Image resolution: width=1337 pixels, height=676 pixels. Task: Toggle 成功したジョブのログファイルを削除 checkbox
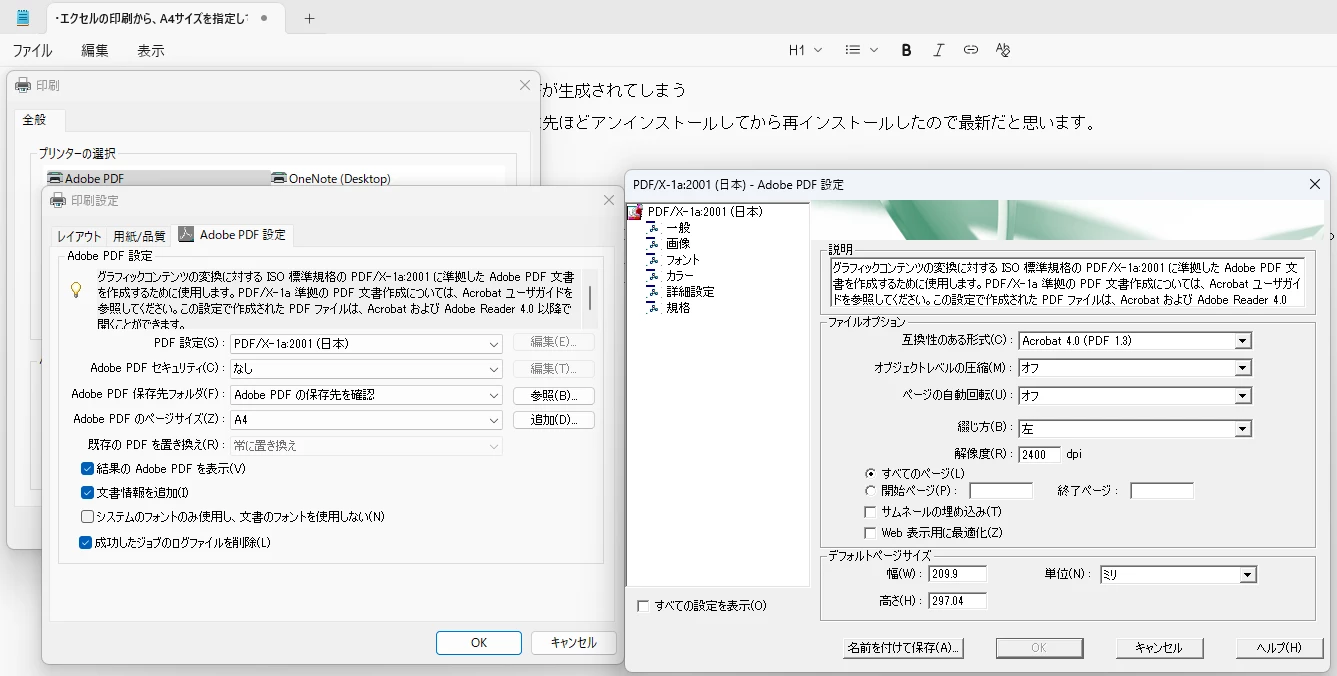tap(85, 543)
